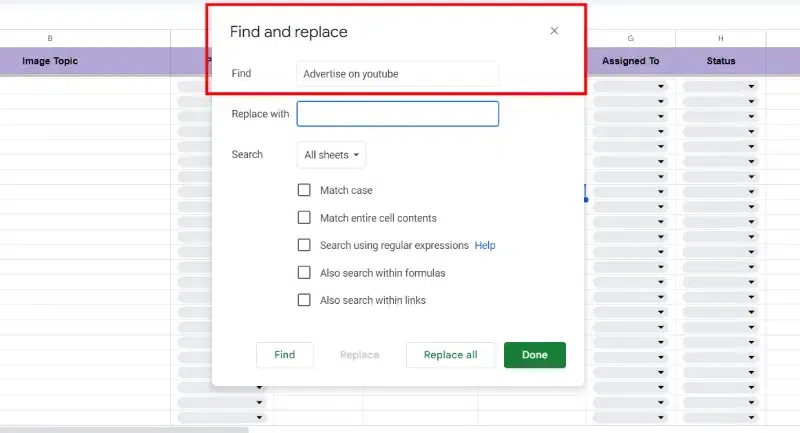Enable the Match case checkbox
The image size is (800, 433).
click(304, 190)
